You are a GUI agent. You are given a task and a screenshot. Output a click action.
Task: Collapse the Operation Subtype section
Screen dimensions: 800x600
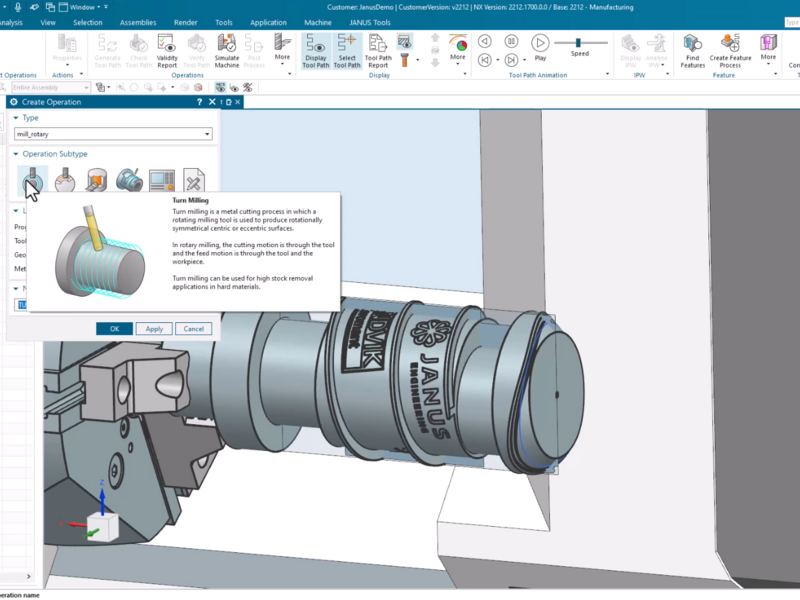(16, 154)
